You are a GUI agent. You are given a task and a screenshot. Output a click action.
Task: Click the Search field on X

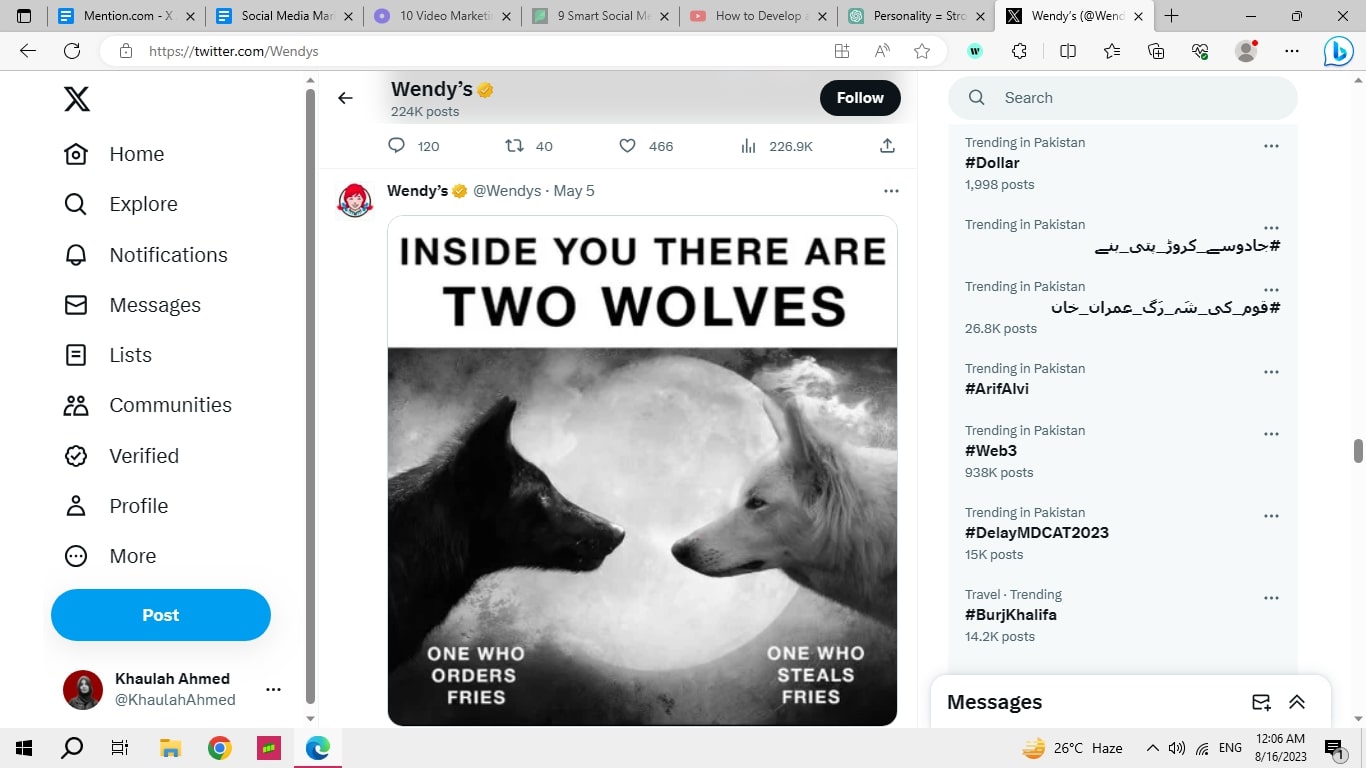1122,98
